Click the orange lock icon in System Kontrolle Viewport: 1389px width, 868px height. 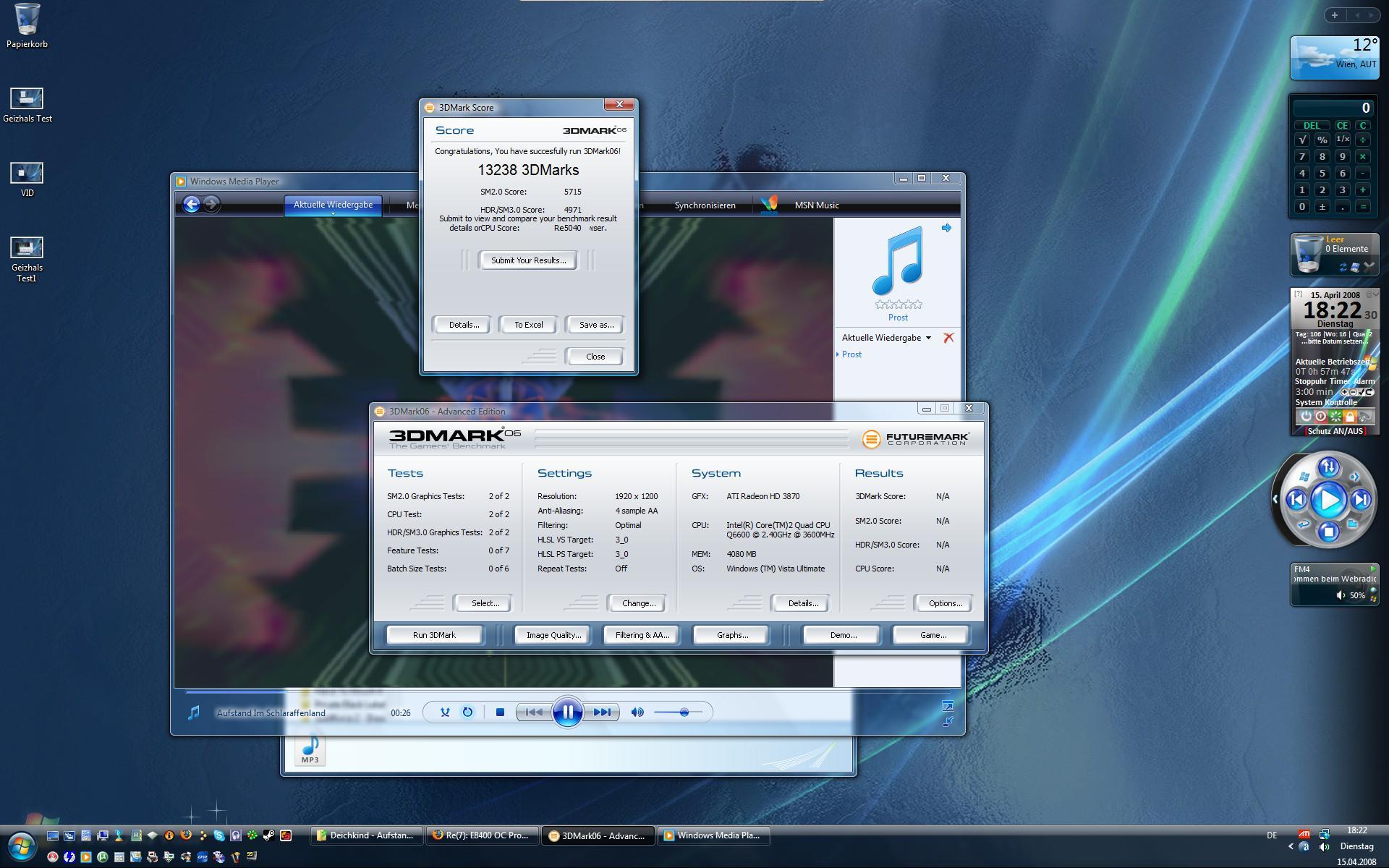[1350, 417]
